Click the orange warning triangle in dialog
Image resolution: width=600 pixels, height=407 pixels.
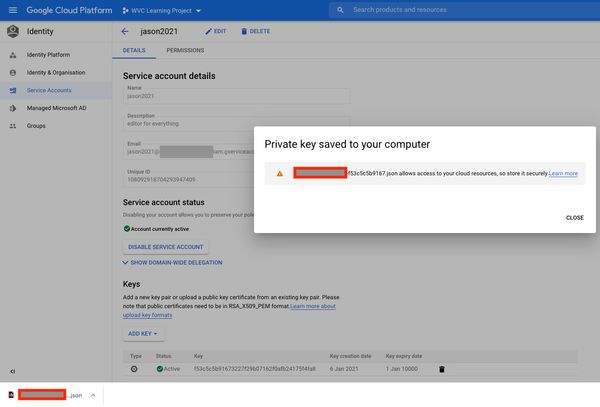point(280,174)
